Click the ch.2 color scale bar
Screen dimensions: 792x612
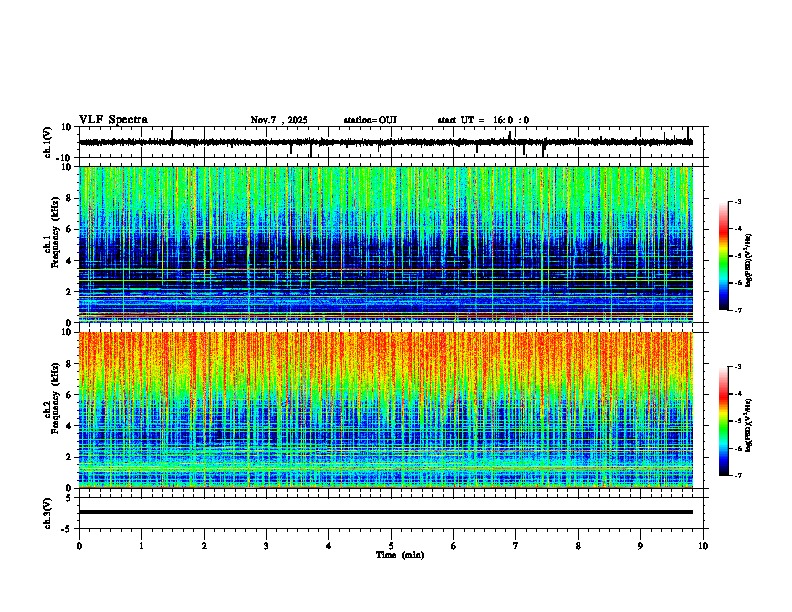coord(723,421)
